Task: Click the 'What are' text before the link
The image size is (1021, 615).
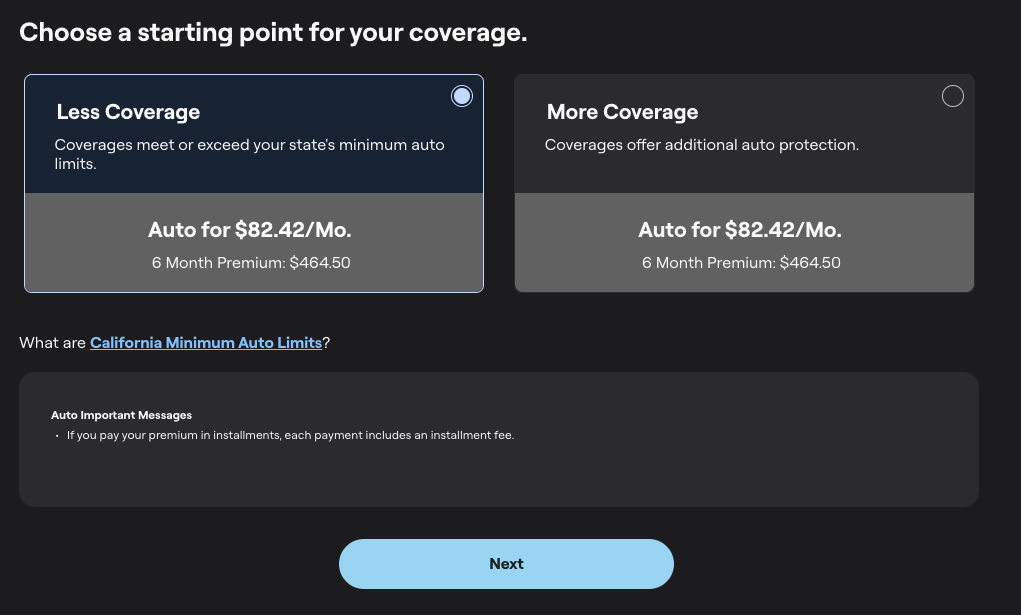Action: pyautogui.click(x=52, y=342)
